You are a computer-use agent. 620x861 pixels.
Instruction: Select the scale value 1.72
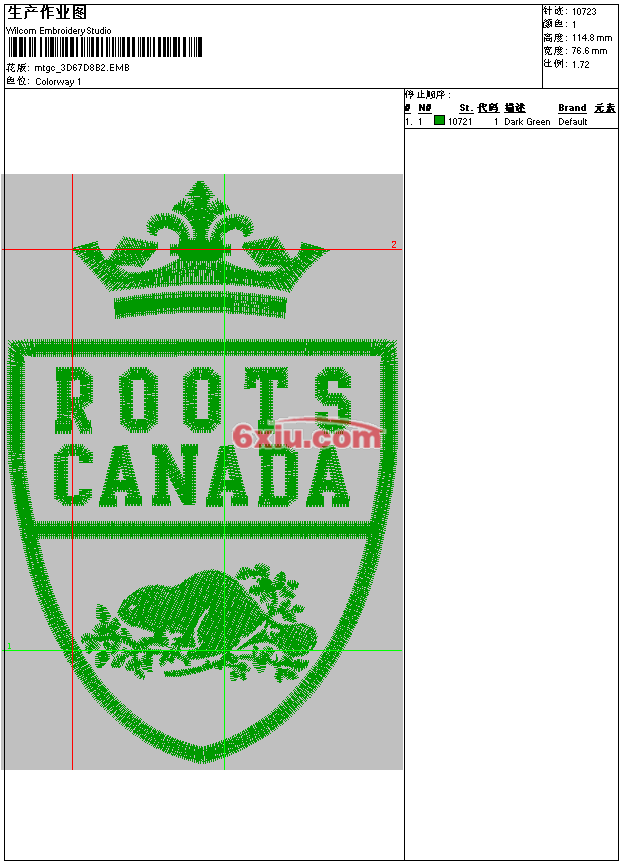pos(580,64)
